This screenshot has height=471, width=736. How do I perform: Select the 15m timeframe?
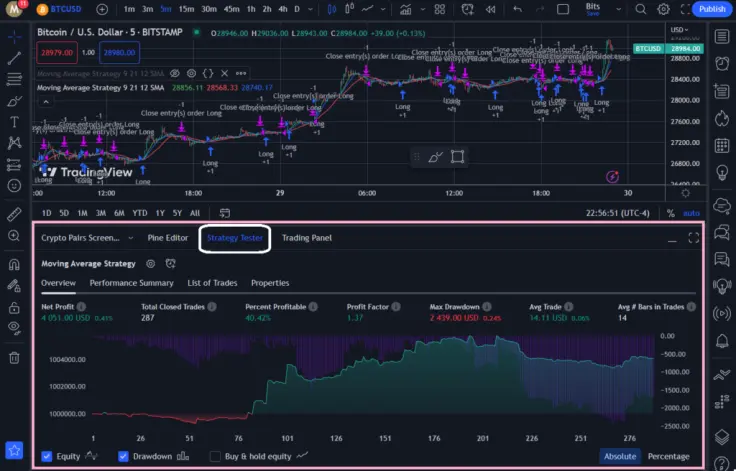click(186, 9)
